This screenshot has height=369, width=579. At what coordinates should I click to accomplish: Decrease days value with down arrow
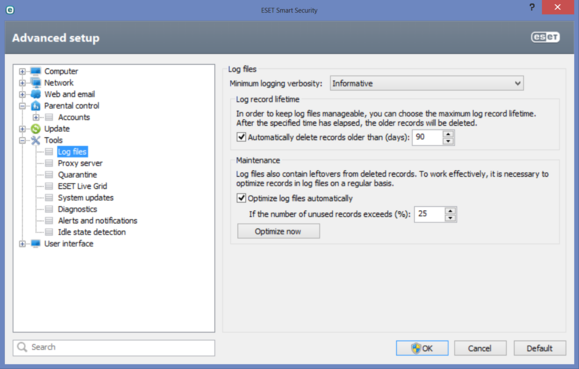point(448,141)
